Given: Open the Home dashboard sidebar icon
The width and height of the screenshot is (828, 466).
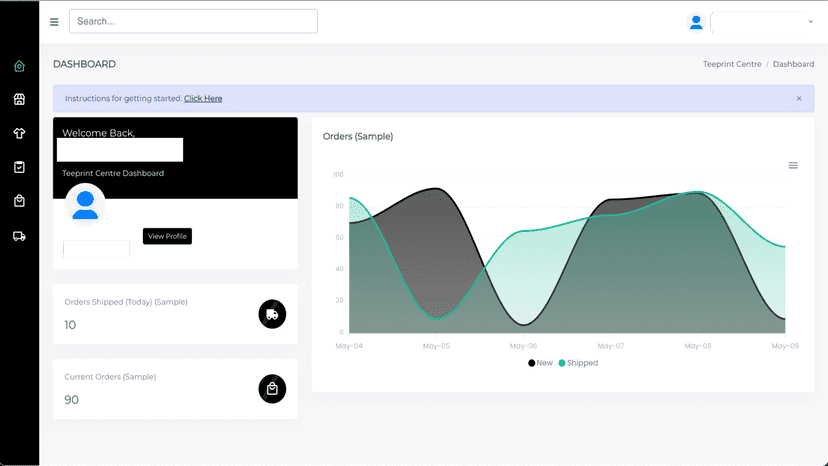Looking at the screenshot, I should (x=19, y=66).
